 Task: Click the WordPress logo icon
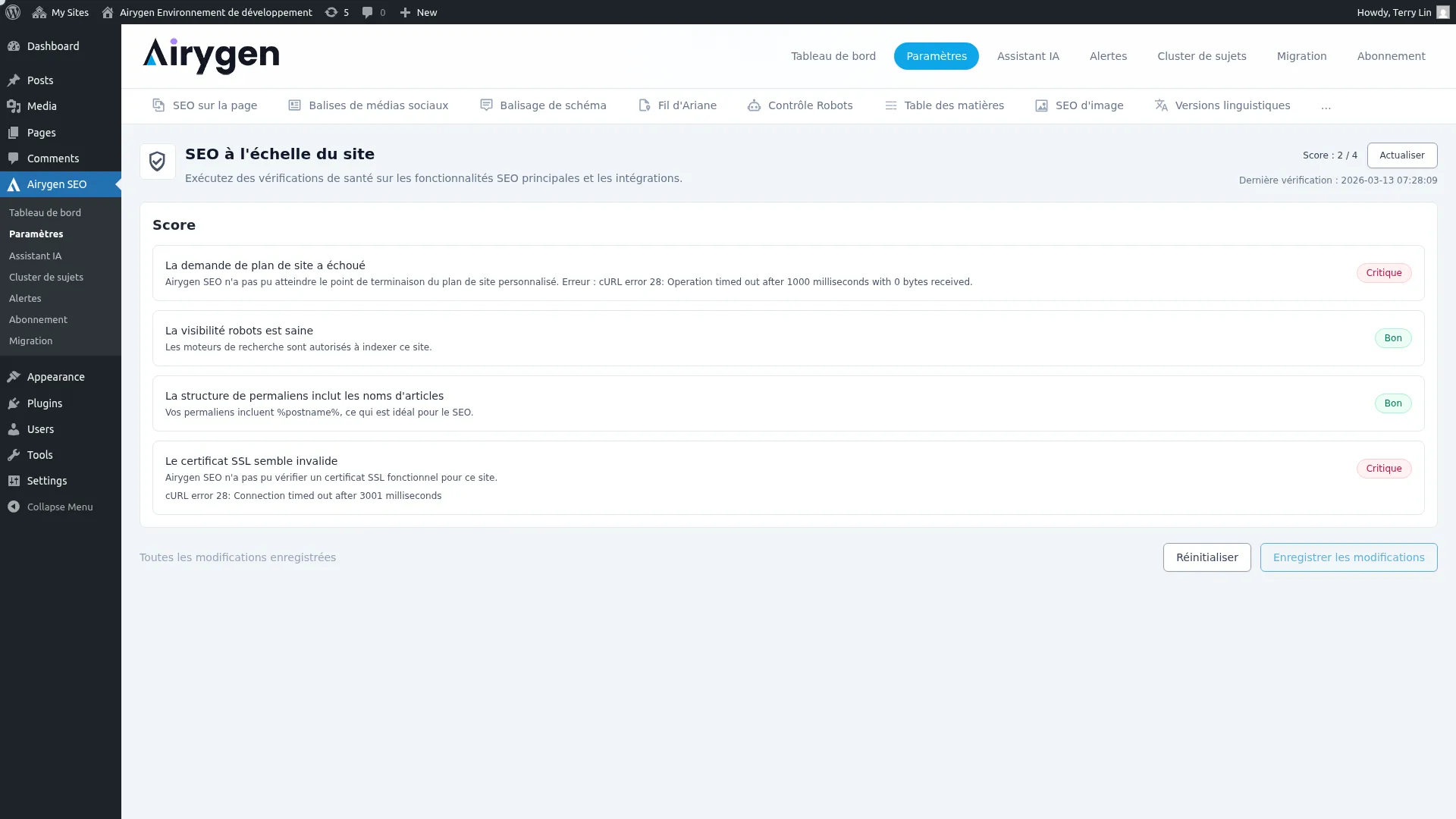(13, 12)
